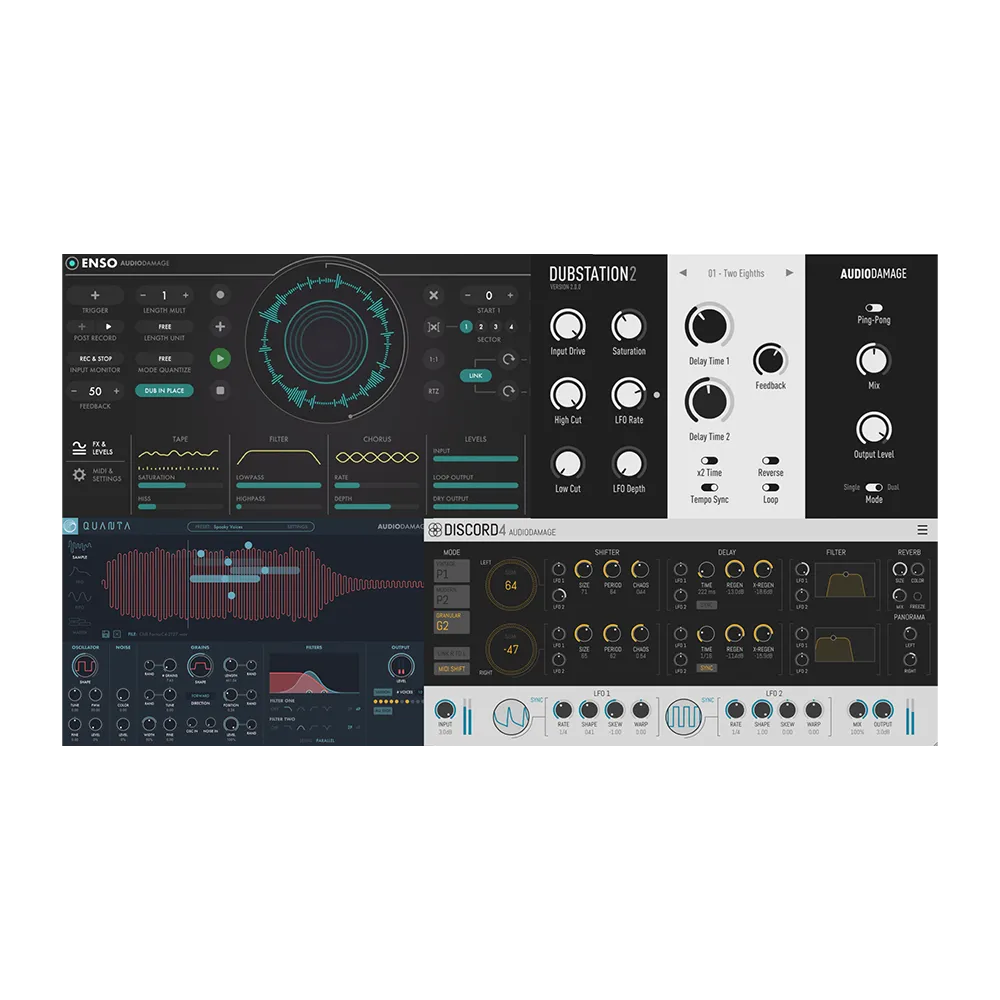Click the Enso 1:1 speed button

pos(434,359)
